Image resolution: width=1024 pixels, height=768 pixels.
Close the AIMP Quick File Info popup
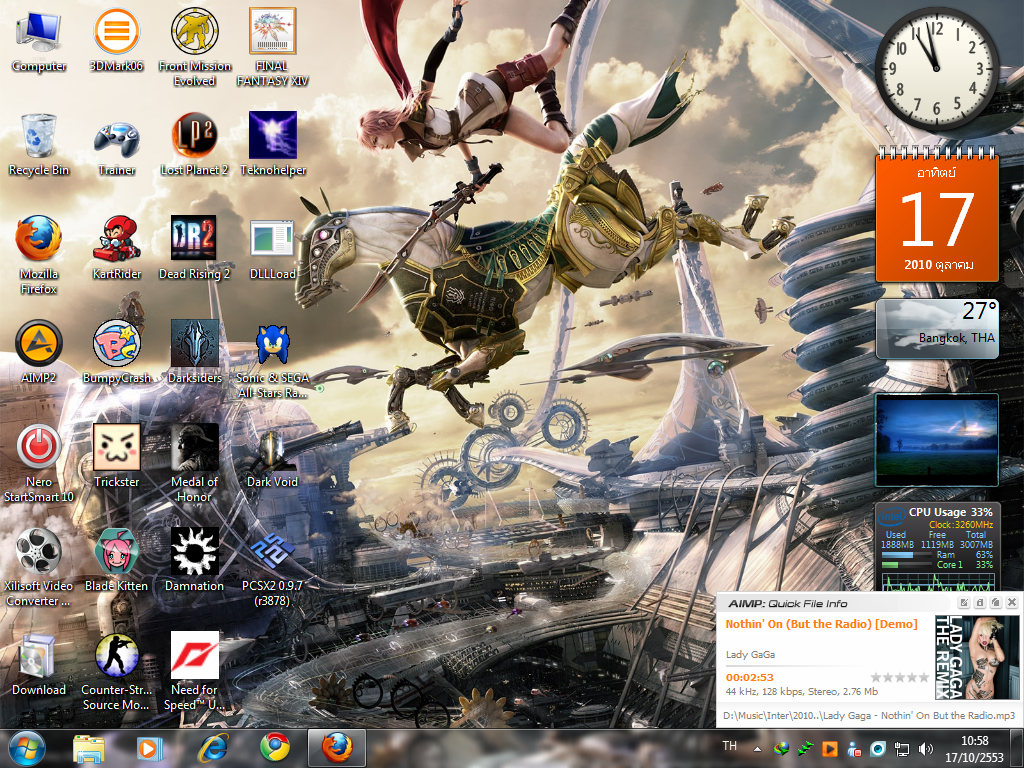1012,603
